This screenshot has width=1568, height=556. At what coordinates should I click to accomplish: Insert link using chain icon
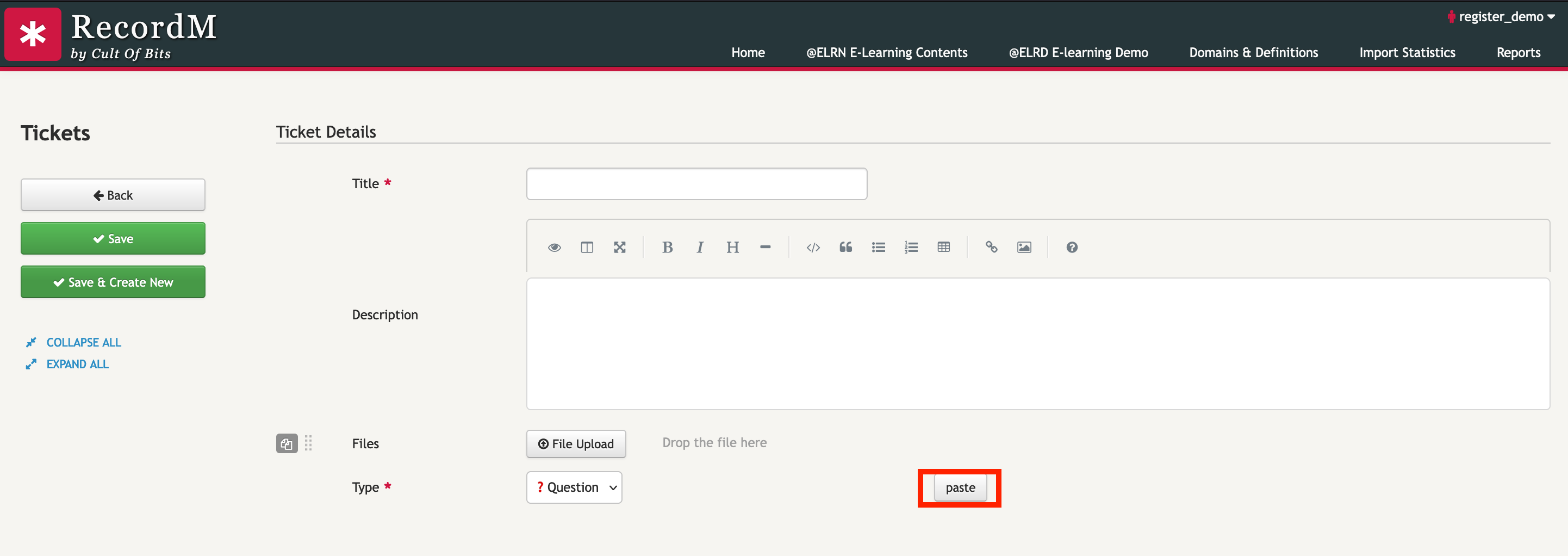[x=991, y=247]
